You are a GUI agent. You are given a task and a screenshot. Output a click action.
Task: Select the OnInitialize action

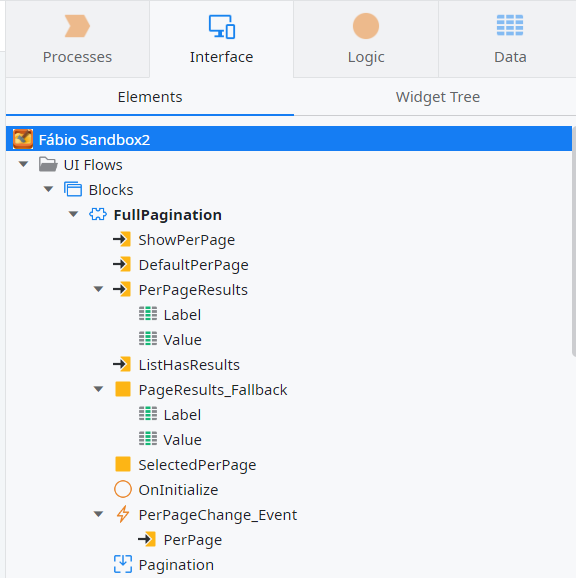(178, 490)
